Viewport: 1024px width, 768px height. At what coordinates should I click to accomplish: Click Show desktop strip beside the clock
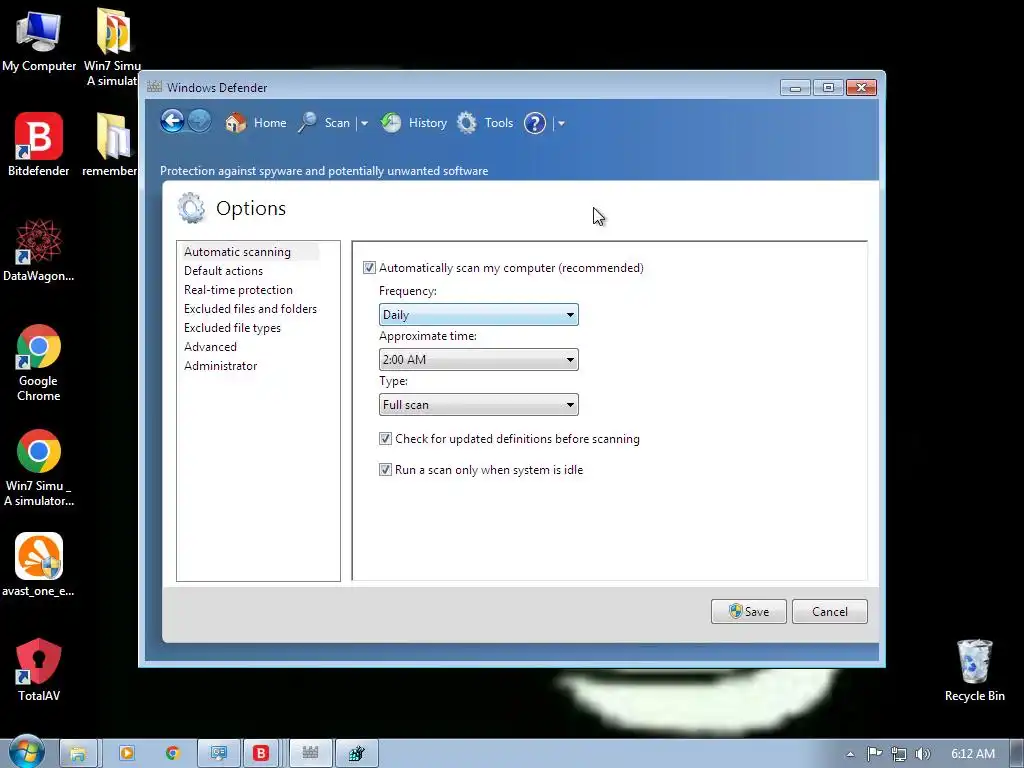point(1017,753)
